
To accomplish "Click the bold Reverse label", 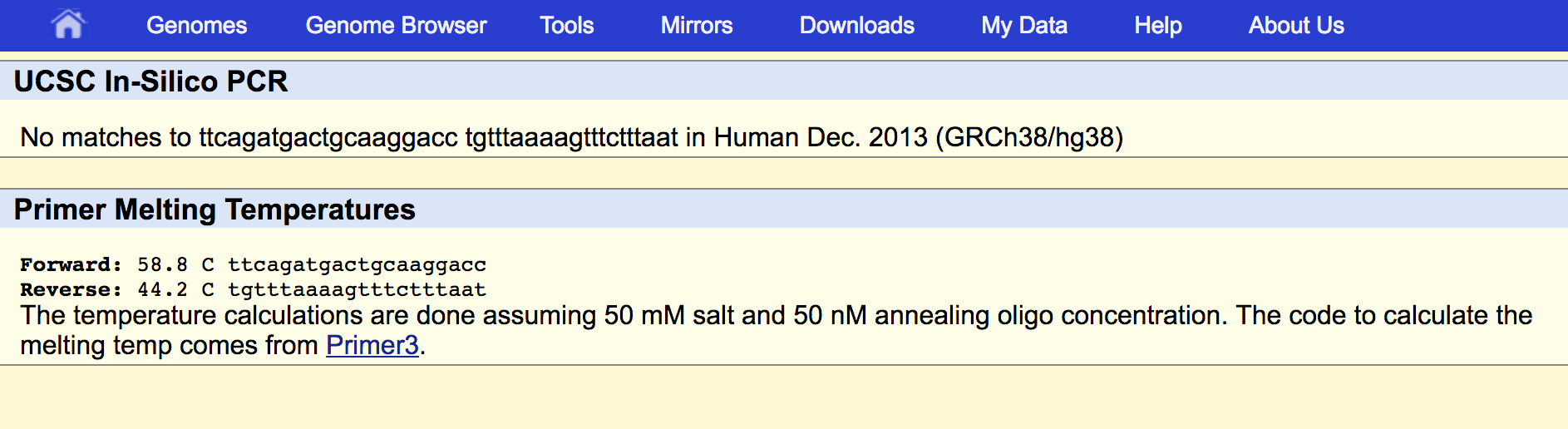I will click(71, 289).
